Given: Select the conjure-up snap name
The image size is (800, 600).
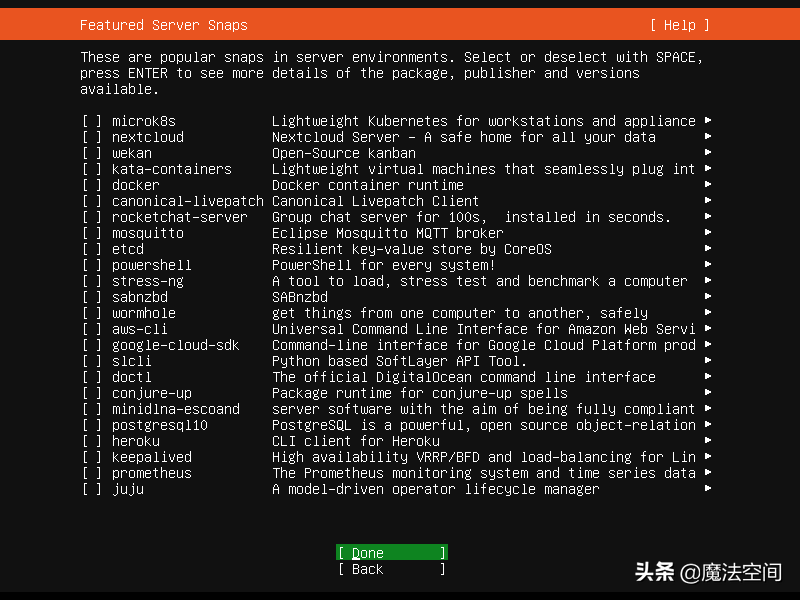Looking at the screenshot, I should tap(152, 393).
